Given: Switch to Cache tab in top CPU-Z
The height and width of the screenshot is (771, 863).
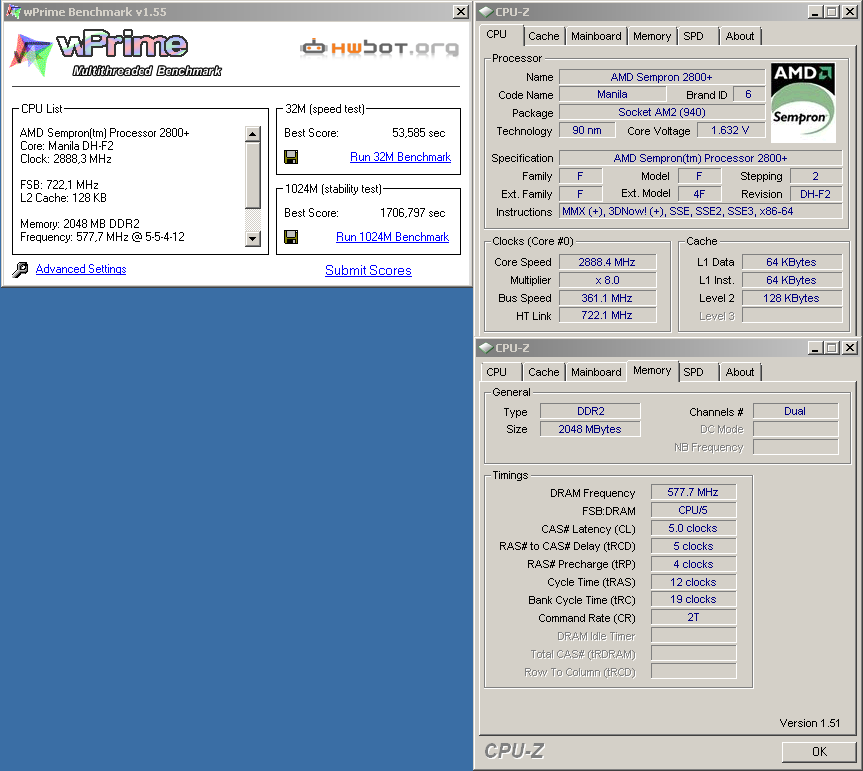Looking at the screenshot, I should [x=543, y=36].
